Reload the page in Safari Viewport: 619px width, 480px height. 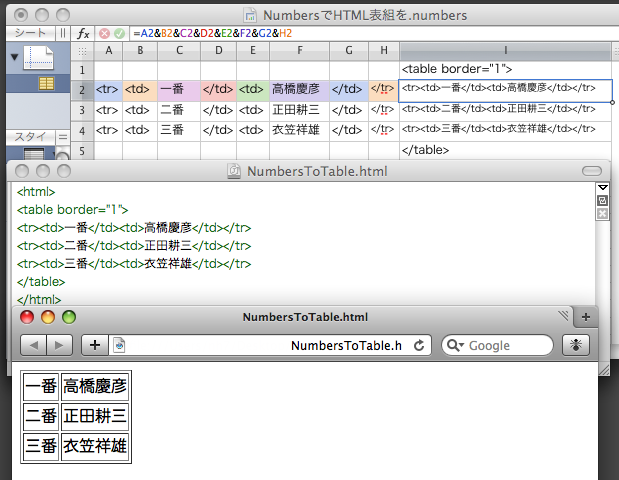[419, 345]
